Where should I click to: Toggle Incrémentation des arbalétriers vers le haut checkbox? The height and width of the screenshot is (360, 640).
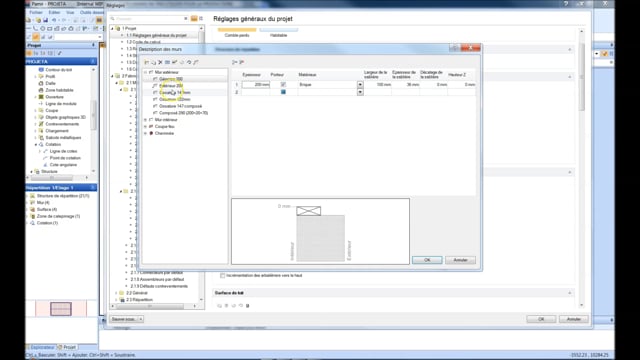click(222, 276)
